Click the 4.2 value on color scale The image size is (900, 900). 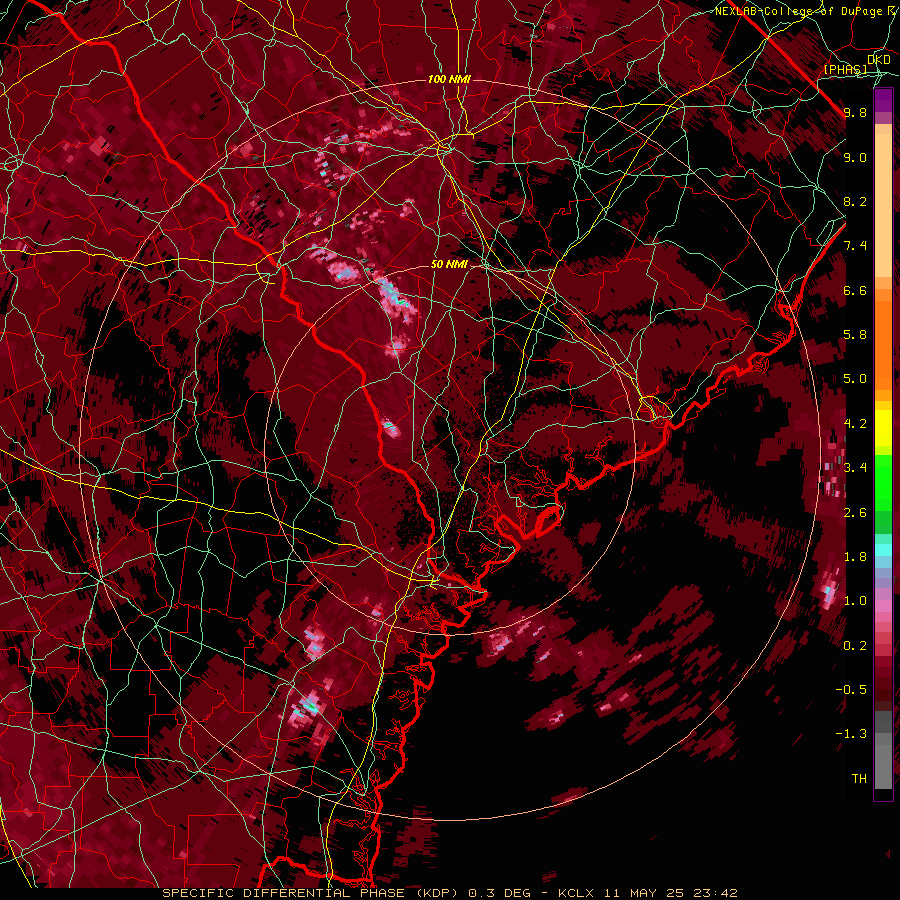(855, 424)
